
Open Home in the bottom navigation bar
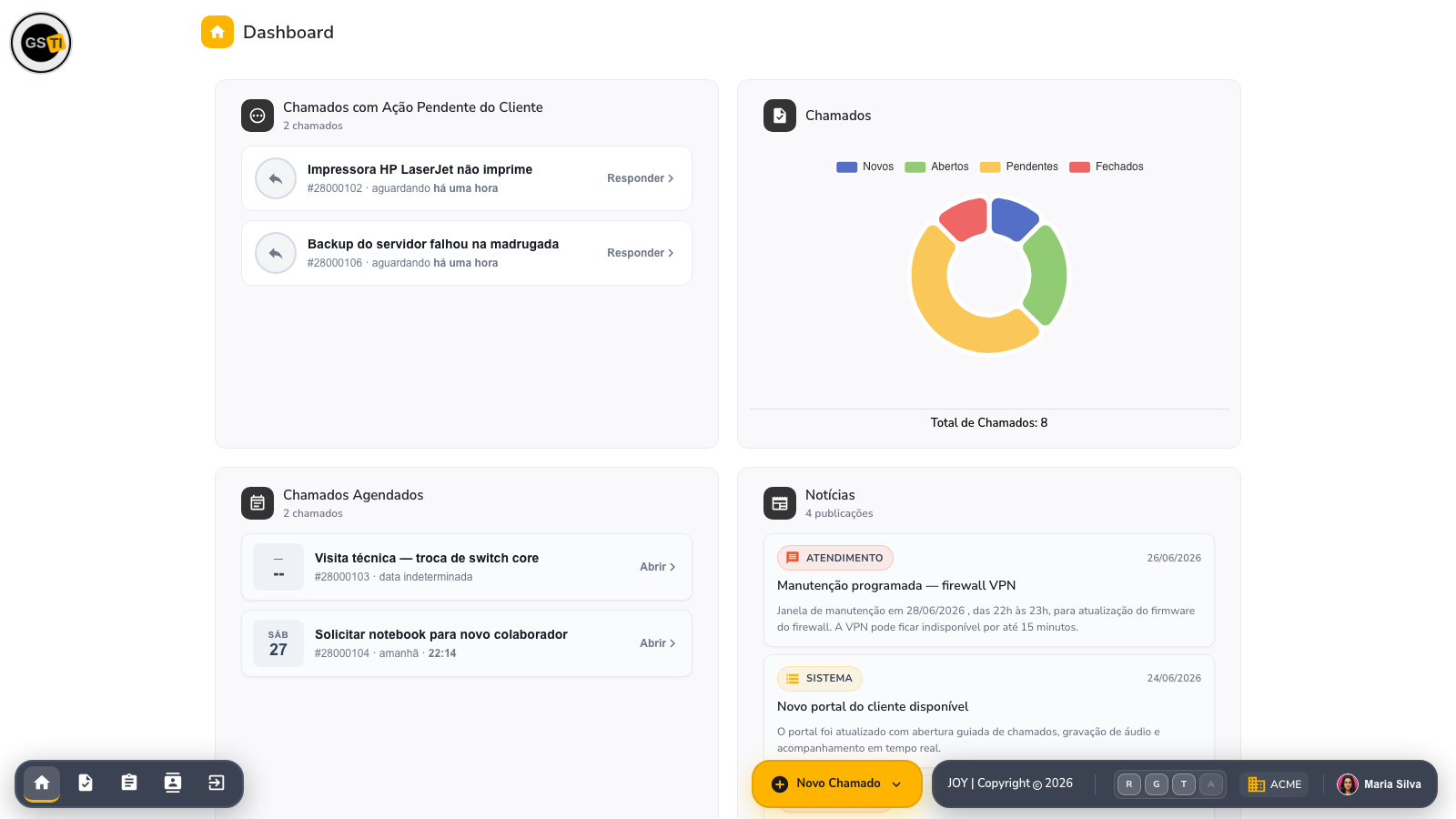[42, 783]
